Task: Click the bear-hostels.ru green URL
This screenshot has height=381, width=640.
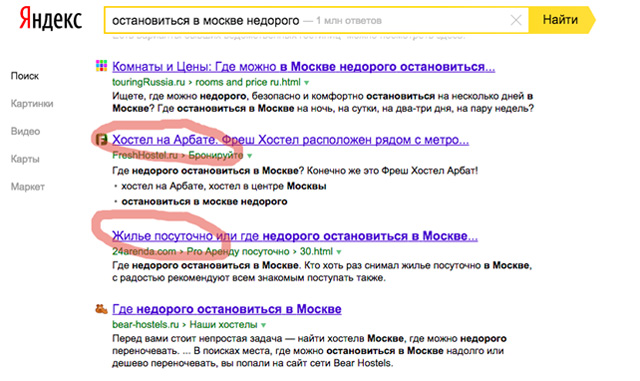Action: tap(145, 325)
